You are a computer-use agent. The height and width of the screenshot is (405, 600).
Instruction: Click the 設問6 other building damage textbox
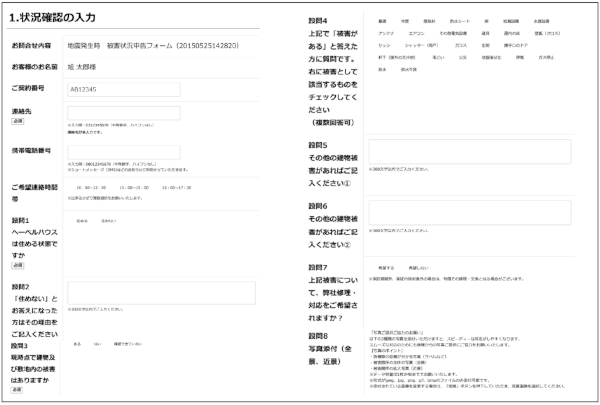pyautogui.click(x=469, y=212)
